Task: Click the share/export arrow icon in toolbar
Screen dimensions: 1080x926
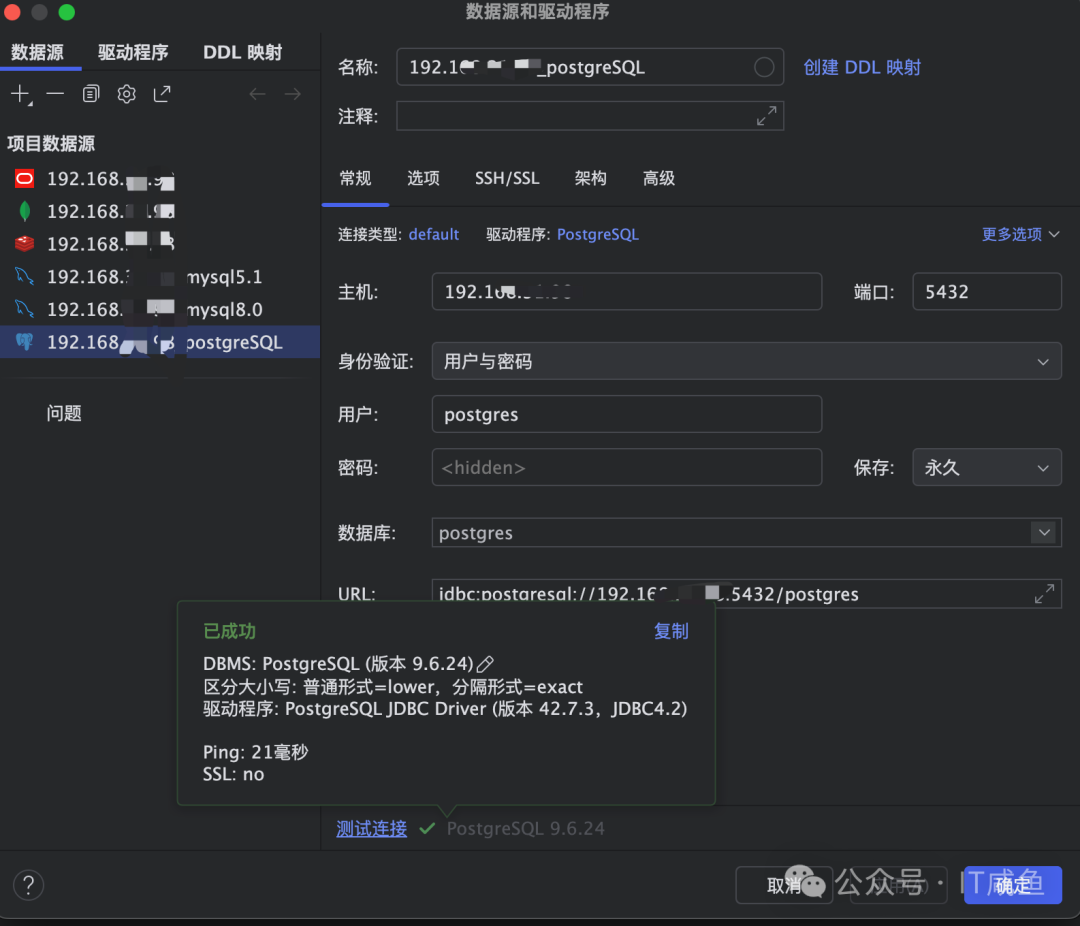Action: point(162,93)
